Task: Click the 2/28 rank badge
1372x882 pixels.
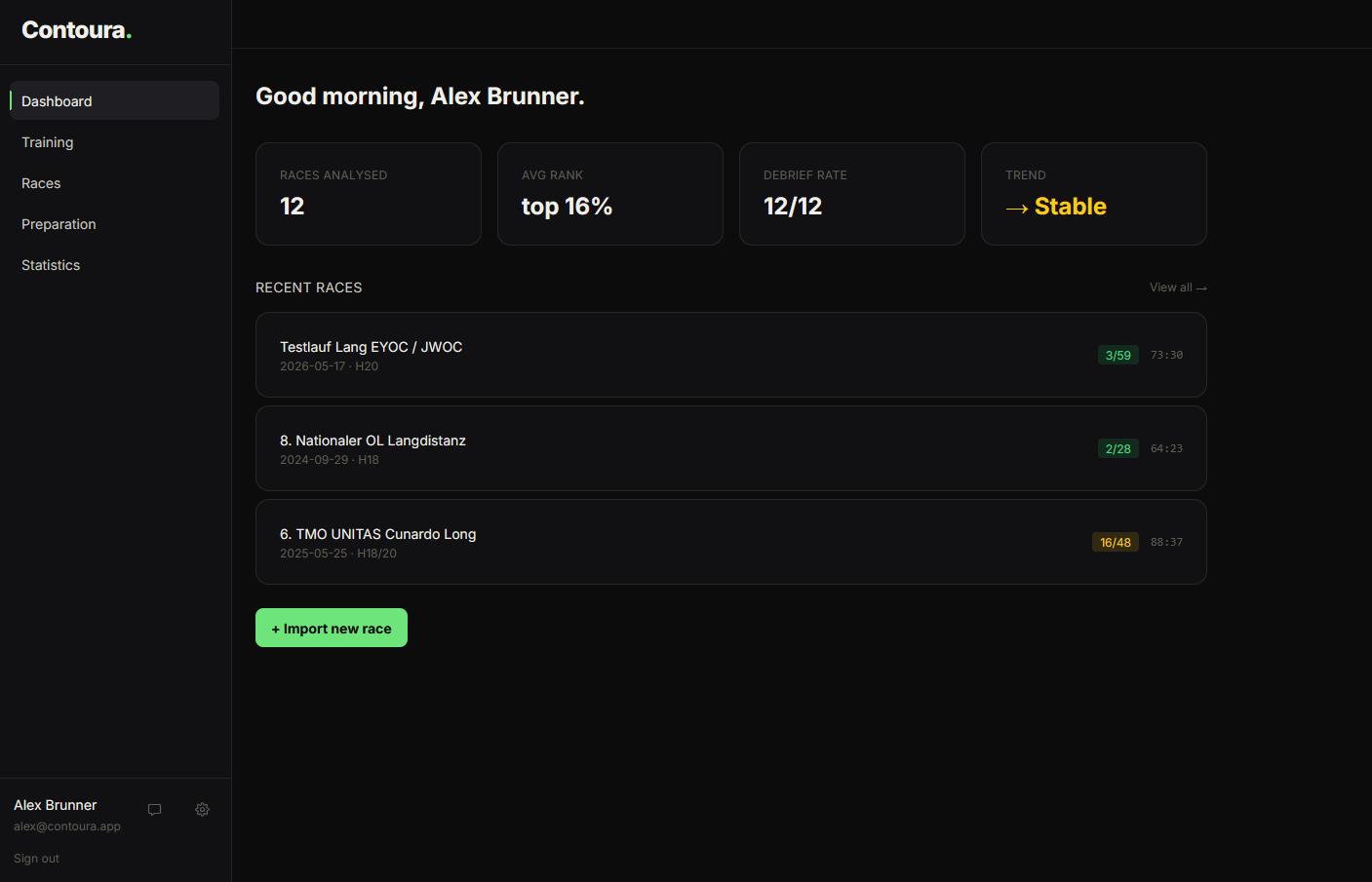Action: point(1118,448)
